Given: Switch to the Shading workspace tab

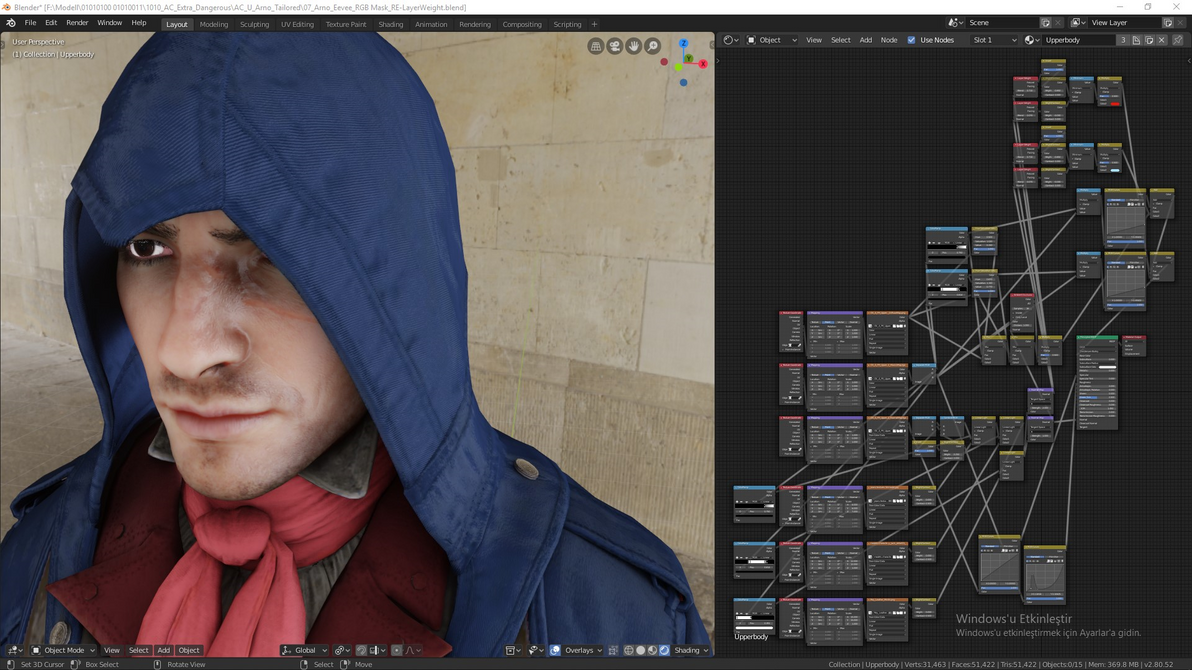Looking at the screenshot, I should coord(391,24).
